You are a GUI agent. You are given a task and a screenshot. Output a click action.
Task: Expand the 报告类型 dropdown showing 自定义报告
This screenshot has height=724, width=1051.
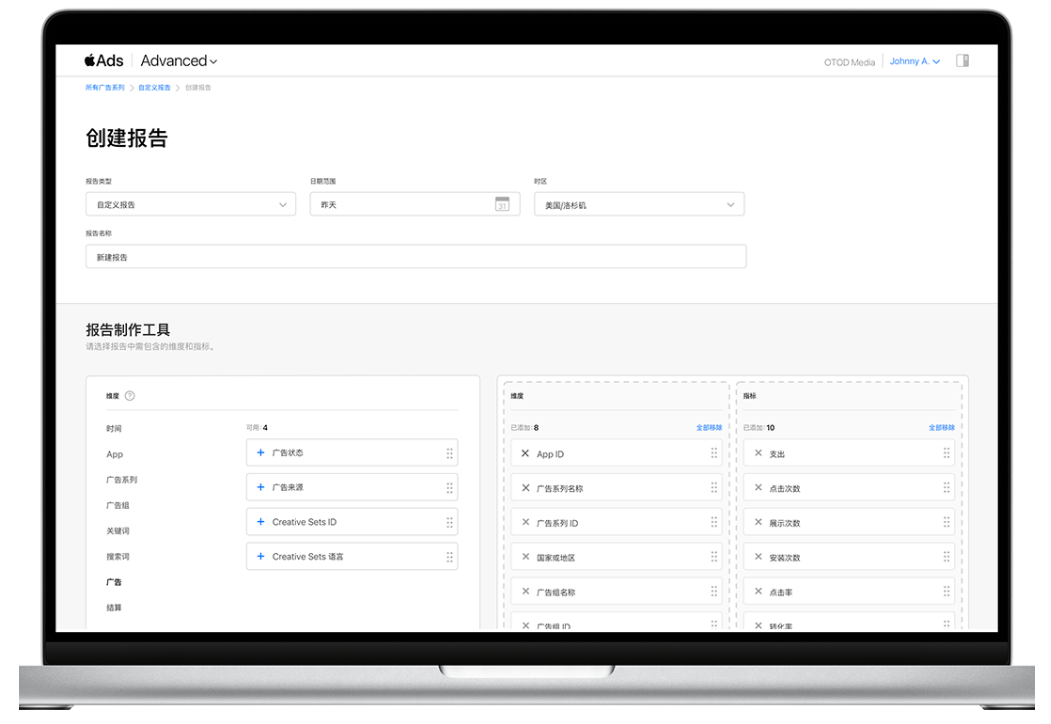pyautogui.click(x=191, y=204)
